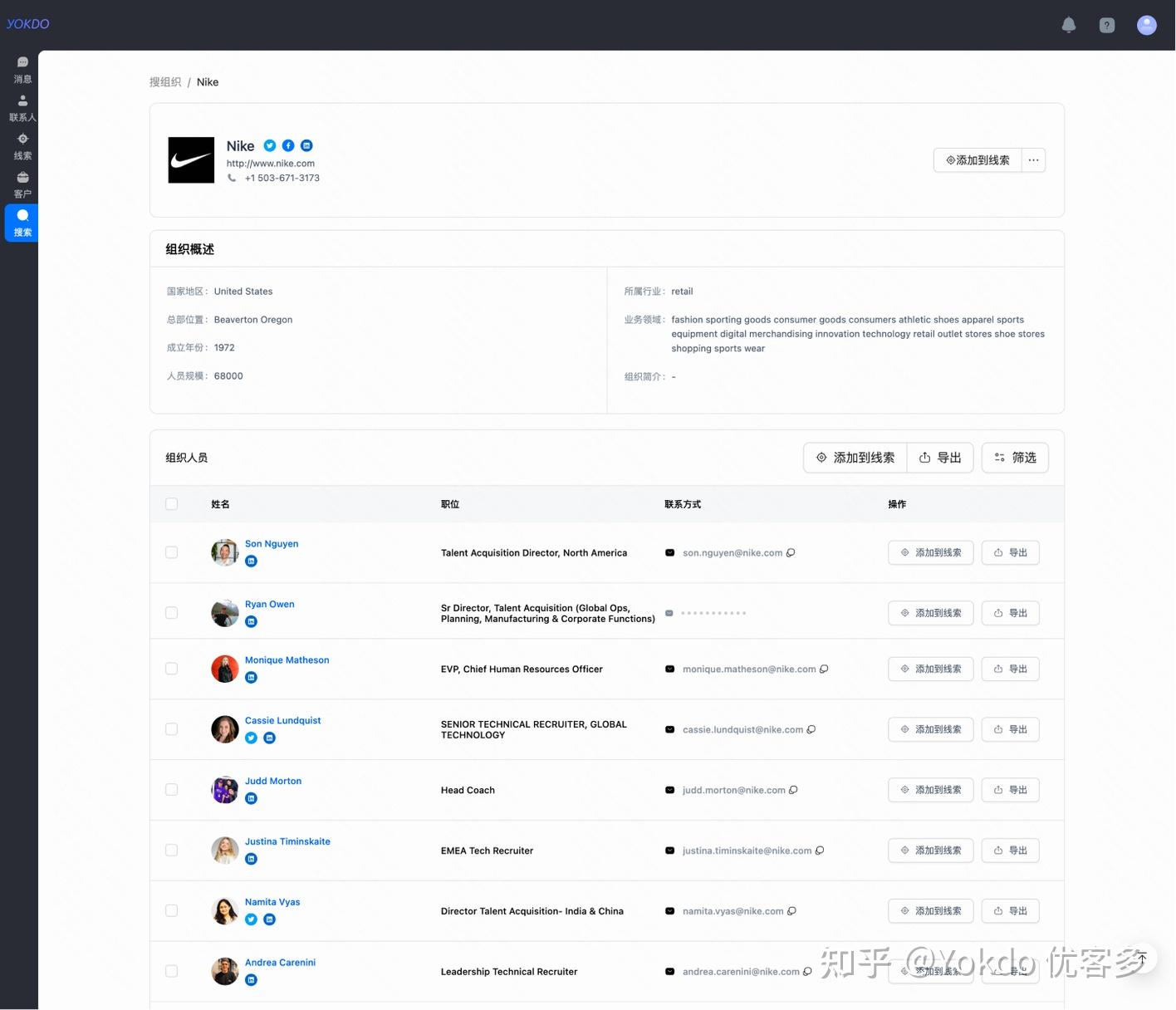
Task: Add Ryan Owen to leads
Action: click(931, 613)
